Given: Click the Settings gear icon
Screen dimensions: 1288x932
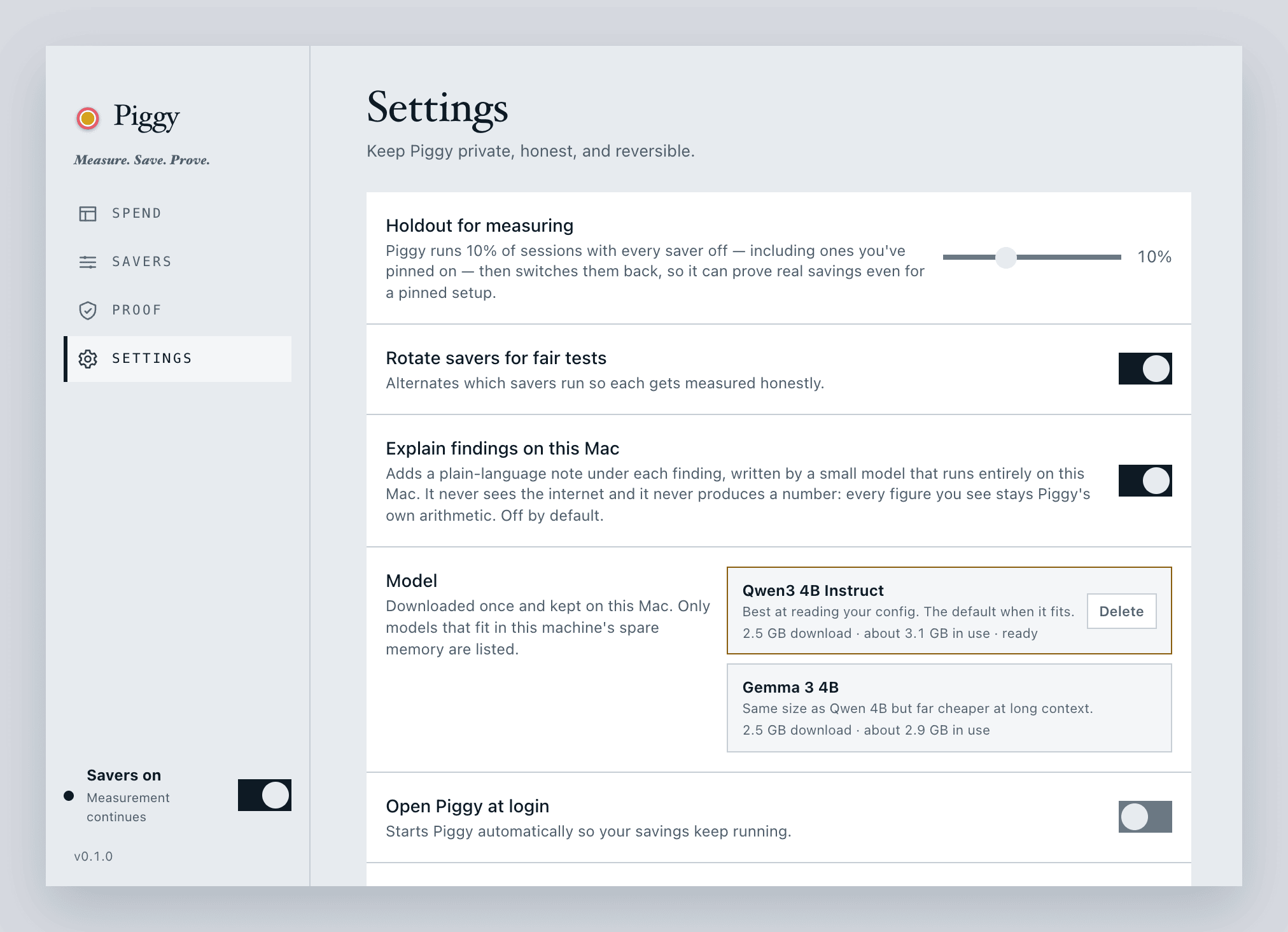Looking at the screenshot, I should (x=88, y=358).
